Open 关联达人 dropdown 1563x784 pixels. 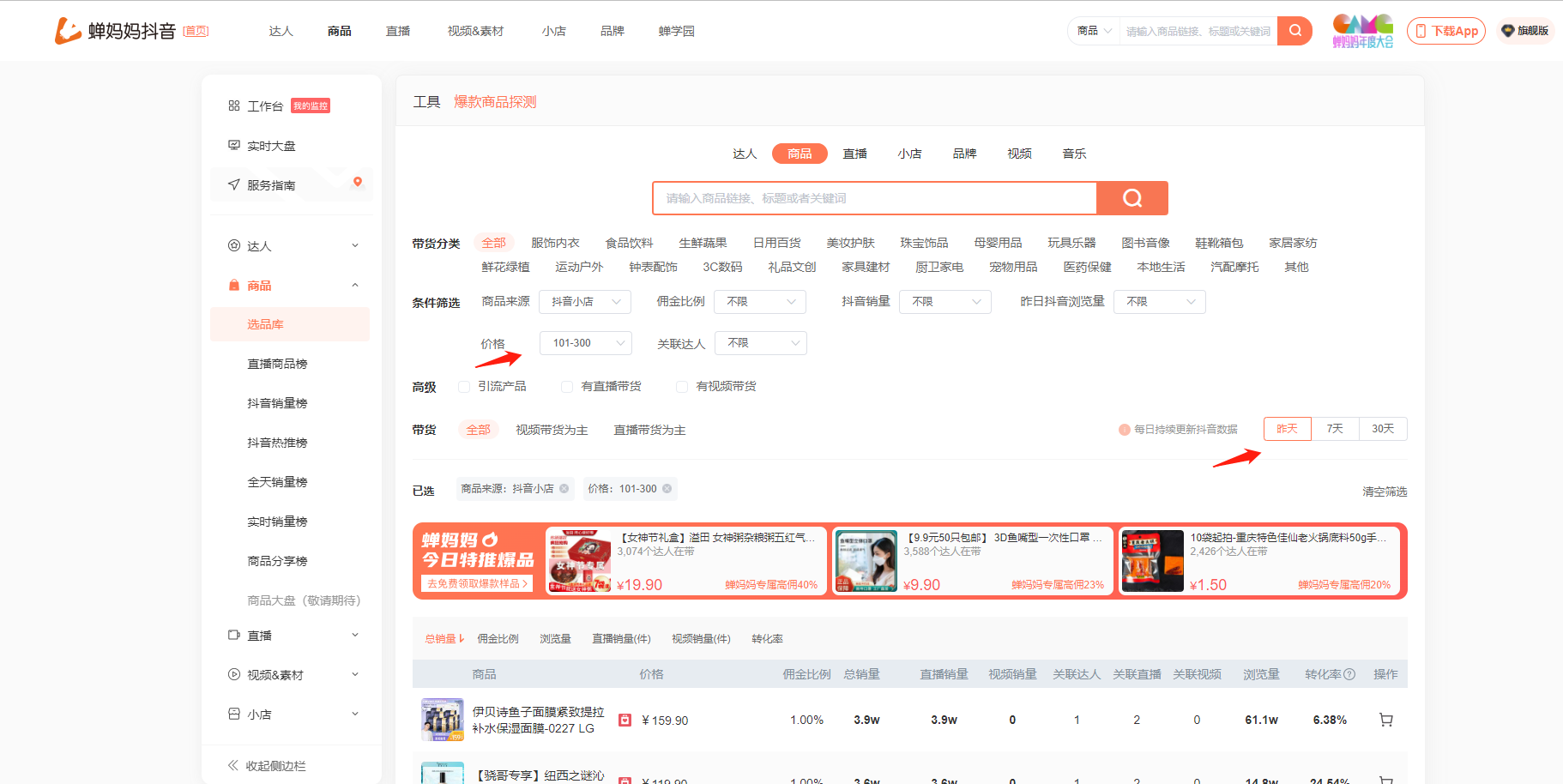coord(761,343)
